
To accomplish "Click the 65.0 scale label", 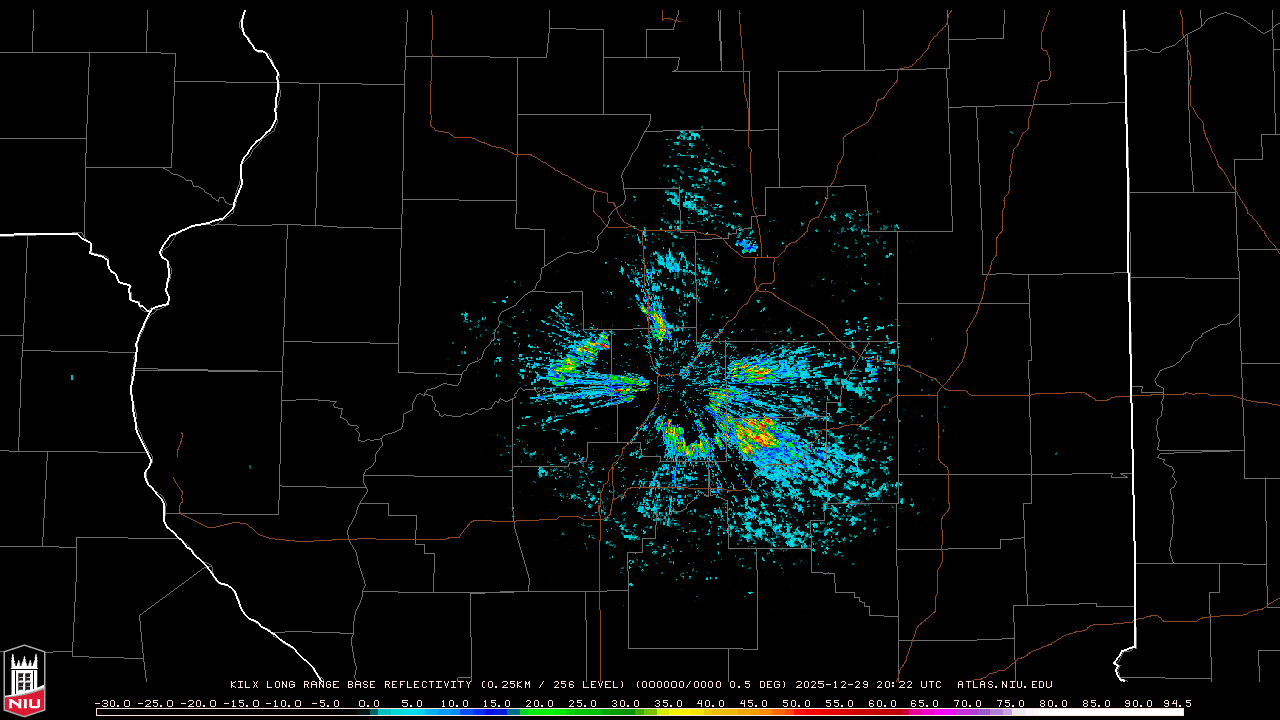I will point(926,703).
